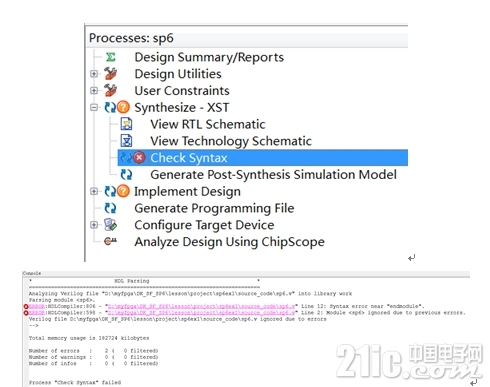Select the Console panel tab
Viewport: 490px width, 387px height.
click(x=32, y=273)
